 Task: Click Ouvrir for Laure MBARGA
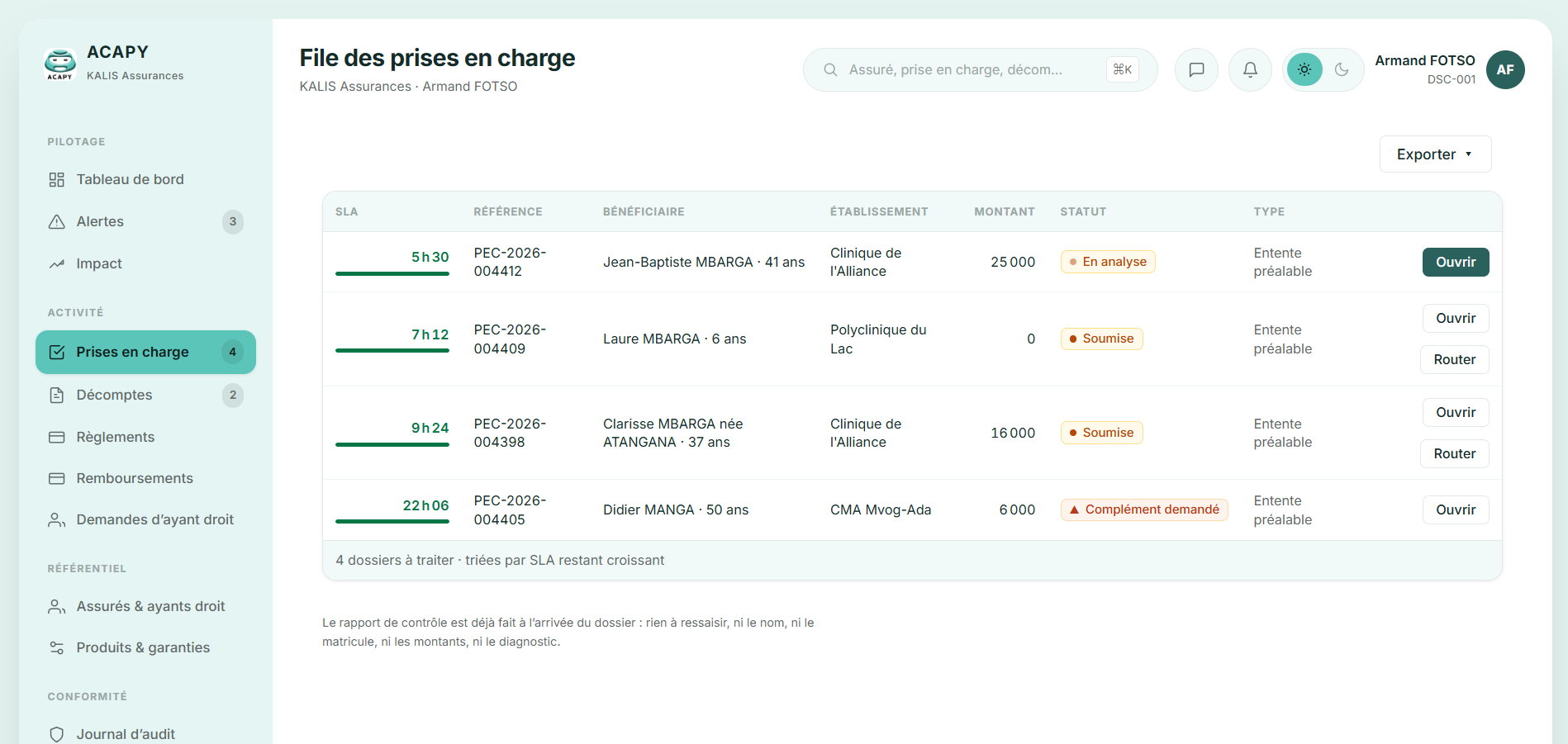[1456, 318]
